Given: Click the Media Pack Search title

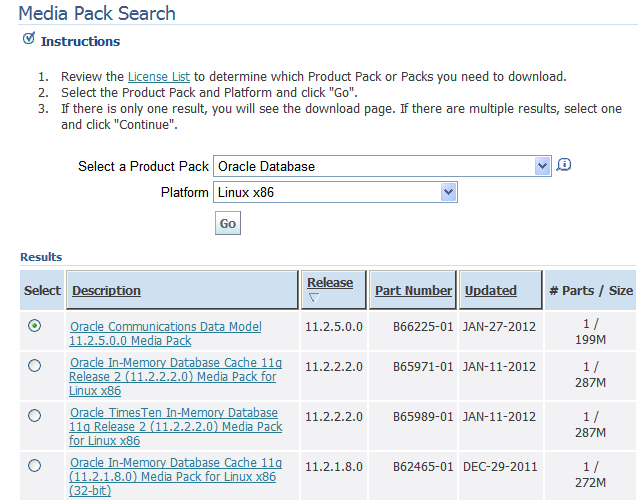Looking at the screenshot, I should [97, 13].
